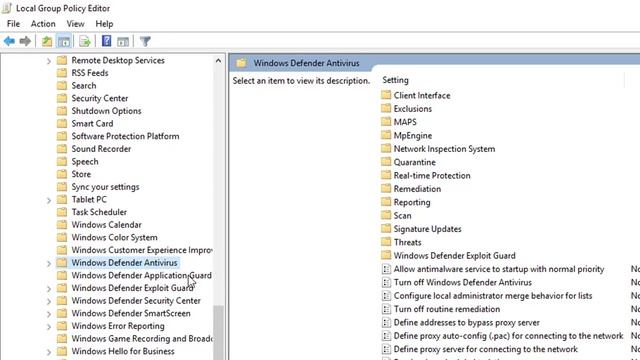Select Windows Color System in tree
Viewport: 640px width, 360px height.
[114, 238]
